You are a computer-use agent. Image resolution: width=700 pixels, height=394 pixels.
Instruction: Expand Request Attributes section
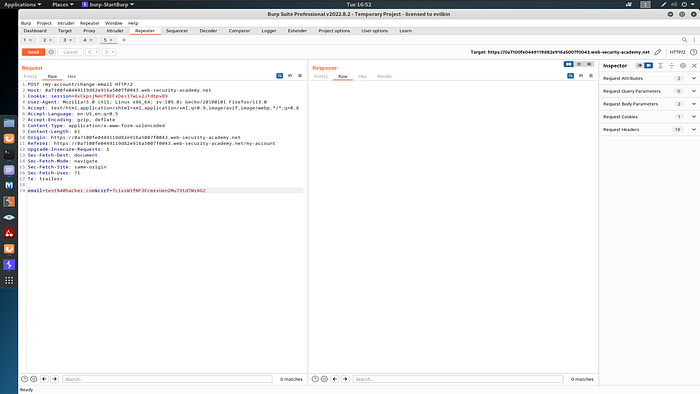(x=650, y=79)
